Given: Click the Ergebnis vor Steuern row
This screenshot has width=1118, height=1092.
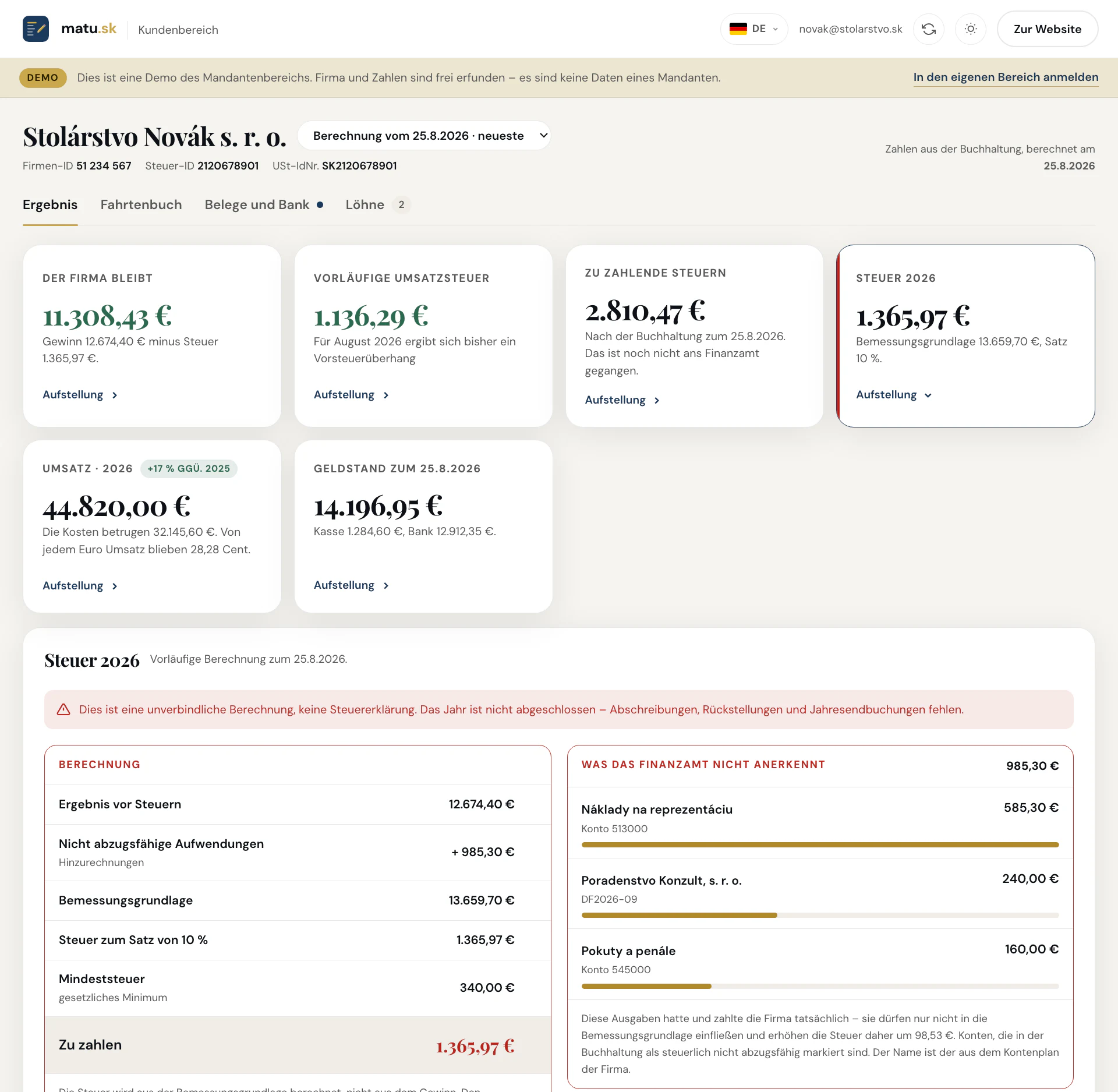Looking at the screenshot, I should click(298, 804).
